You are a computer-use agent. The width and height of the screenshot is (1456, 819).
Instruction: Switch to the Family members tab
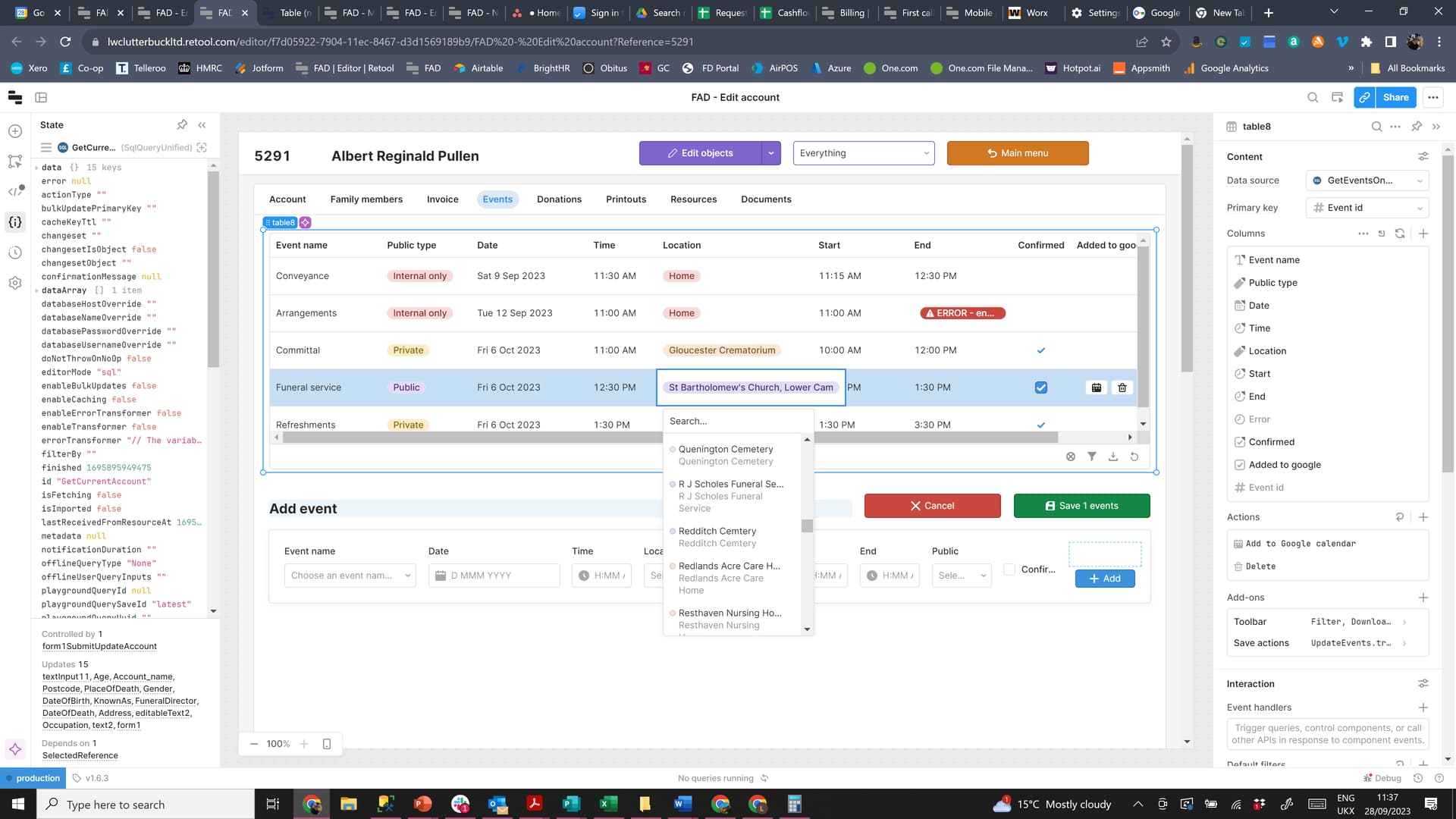366,199
